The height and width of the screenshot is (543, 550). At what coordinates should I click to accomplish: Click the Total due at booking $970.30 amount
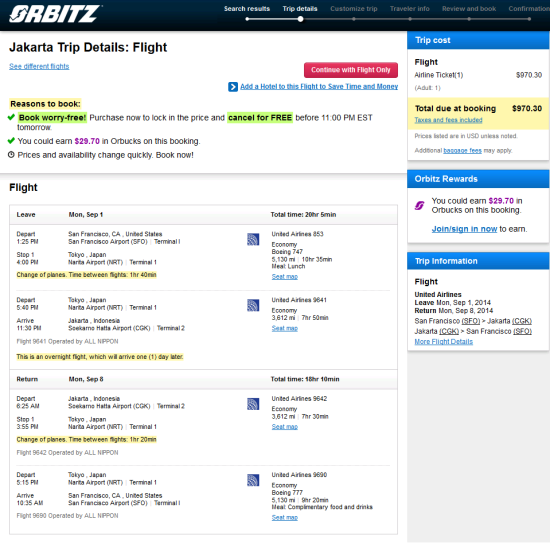(527, 108)
